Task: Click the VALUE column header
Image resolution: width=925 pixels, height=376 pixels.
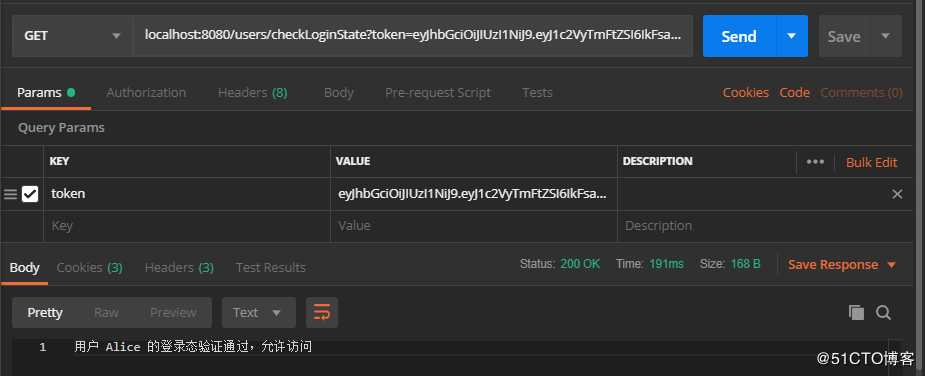Action: [353, 161]
